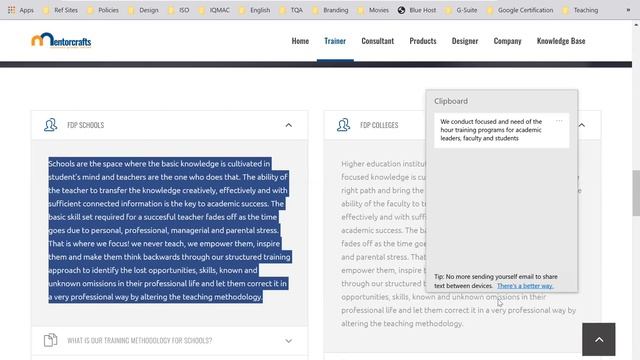Click the FDP COLLEGES heading text
Viewport: 640px width, 360px height.
[x=379, y=125]
